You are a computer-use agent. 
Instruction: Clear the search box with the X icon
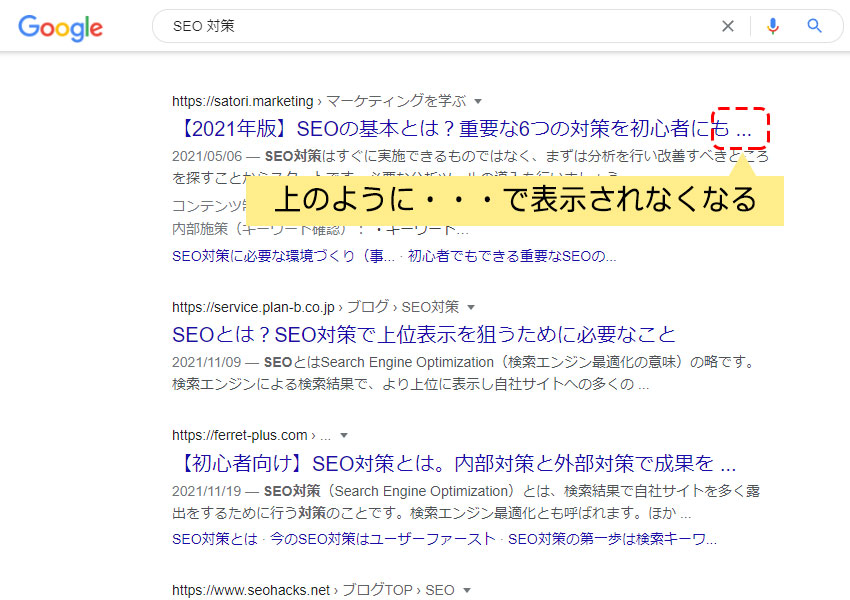pyautogui.click(x=728, y=25)
